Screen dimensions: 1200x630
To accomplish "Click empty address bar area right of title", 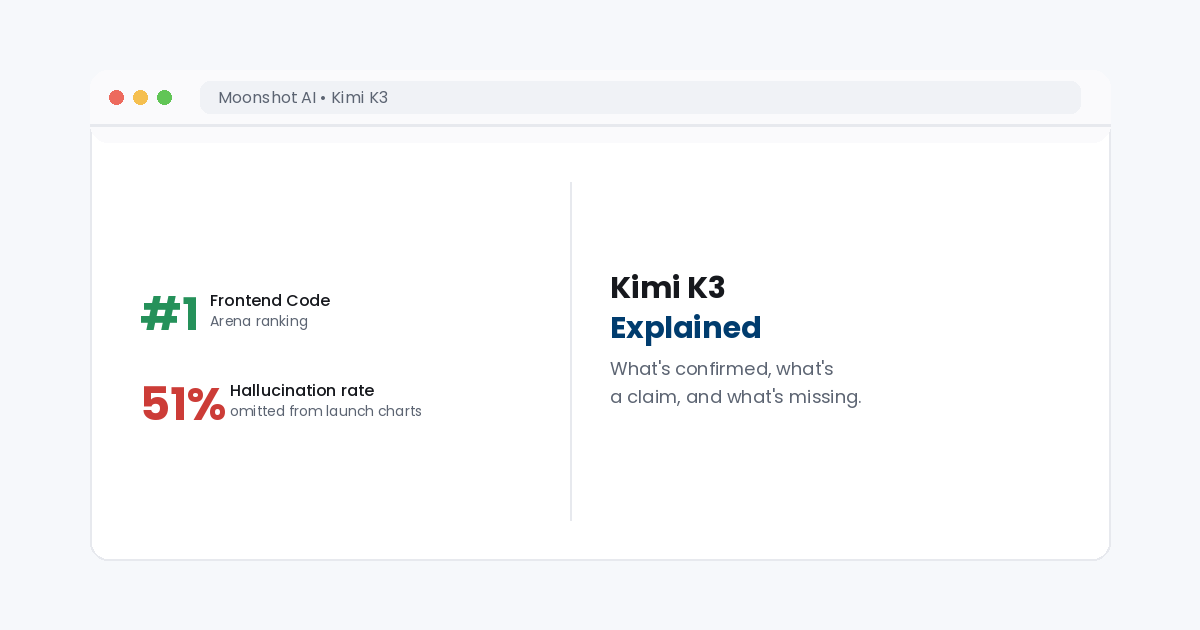I will tap(734, 98).
